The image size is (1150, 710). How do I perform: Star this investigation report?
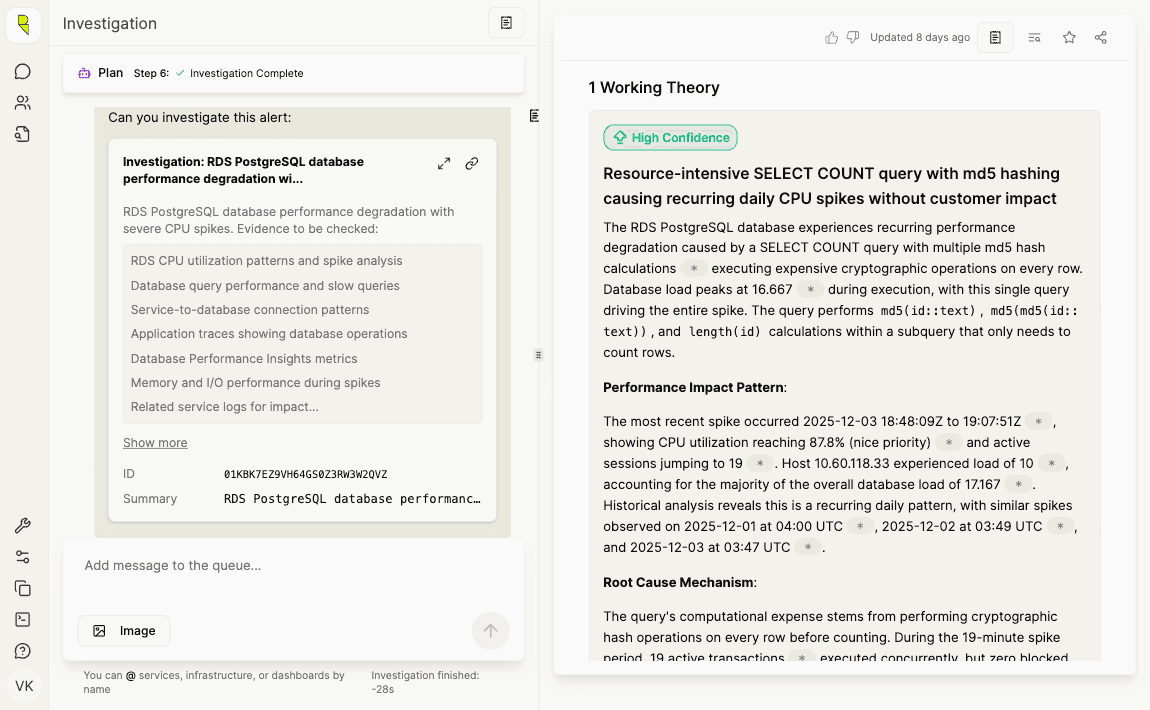(x=1069, y=37)
